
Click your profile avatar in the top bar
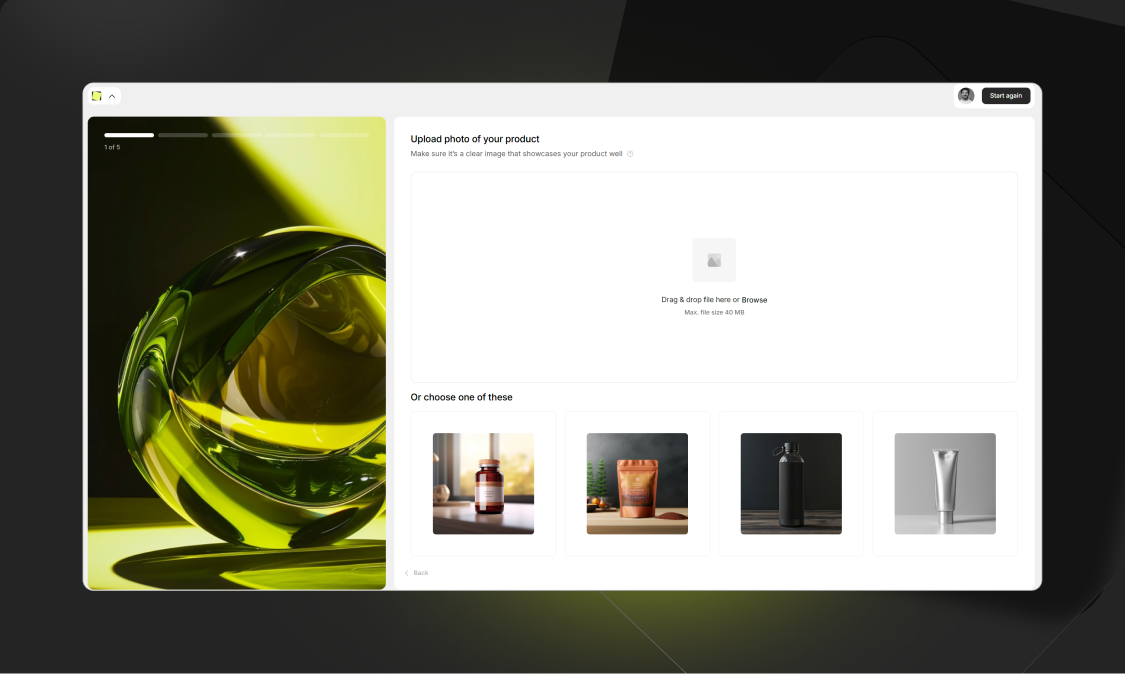965,95
